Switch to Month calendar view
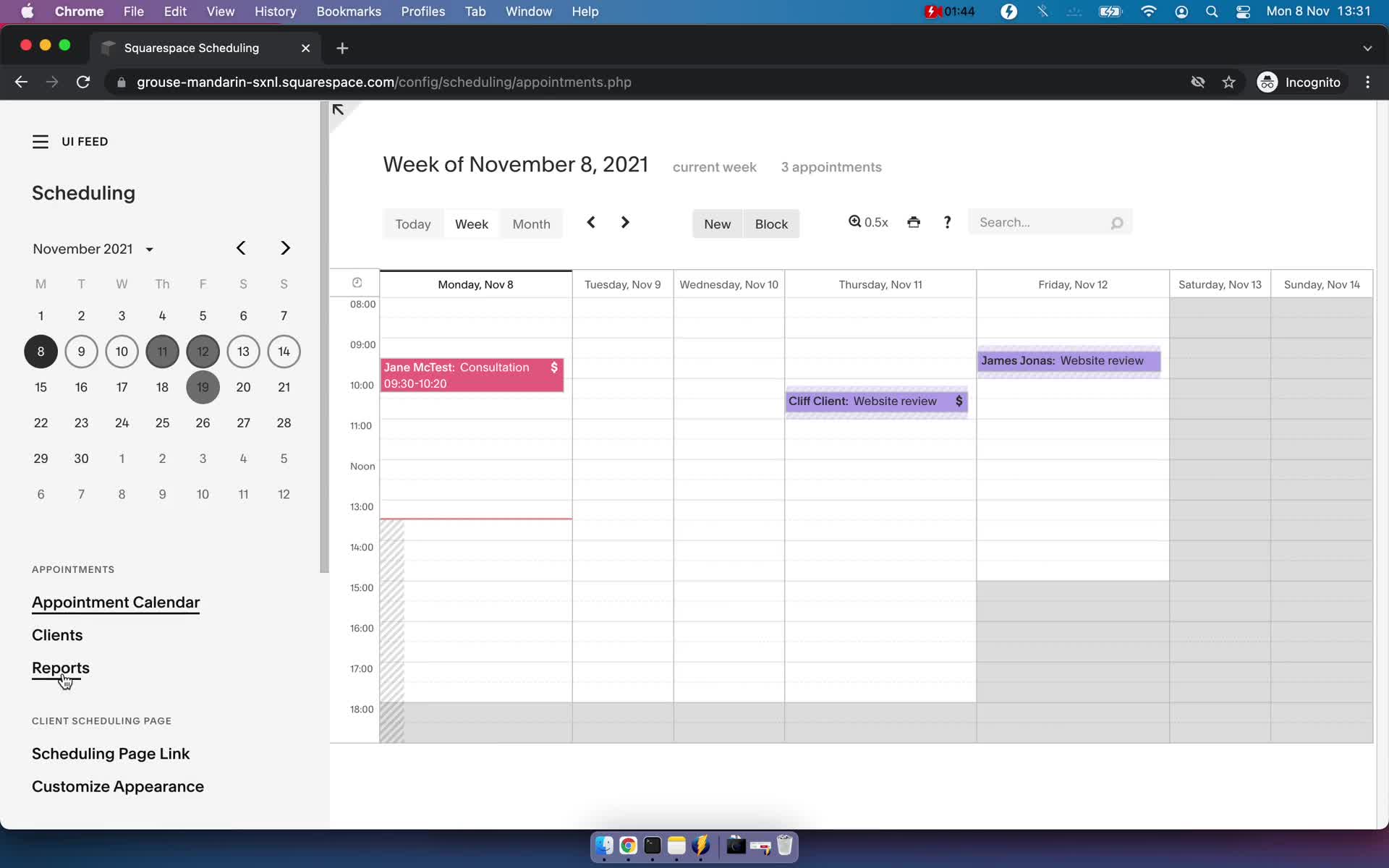1389x868 pixels. click(531, 223)
